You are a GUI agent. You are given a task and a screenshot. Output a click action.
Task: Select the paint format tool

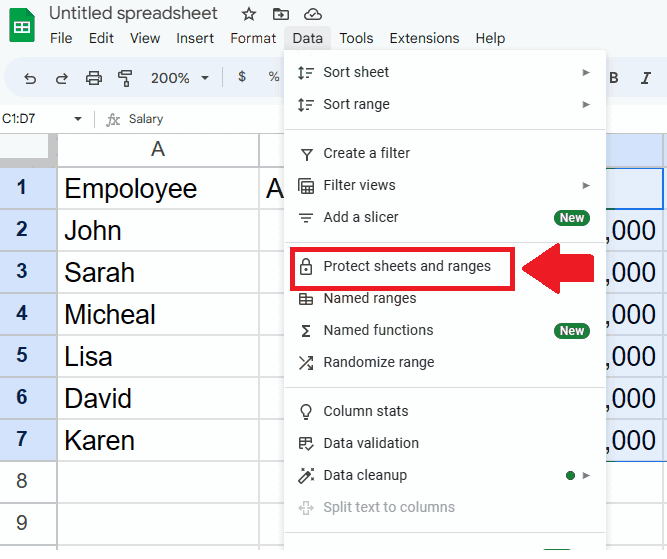[125, 78]
